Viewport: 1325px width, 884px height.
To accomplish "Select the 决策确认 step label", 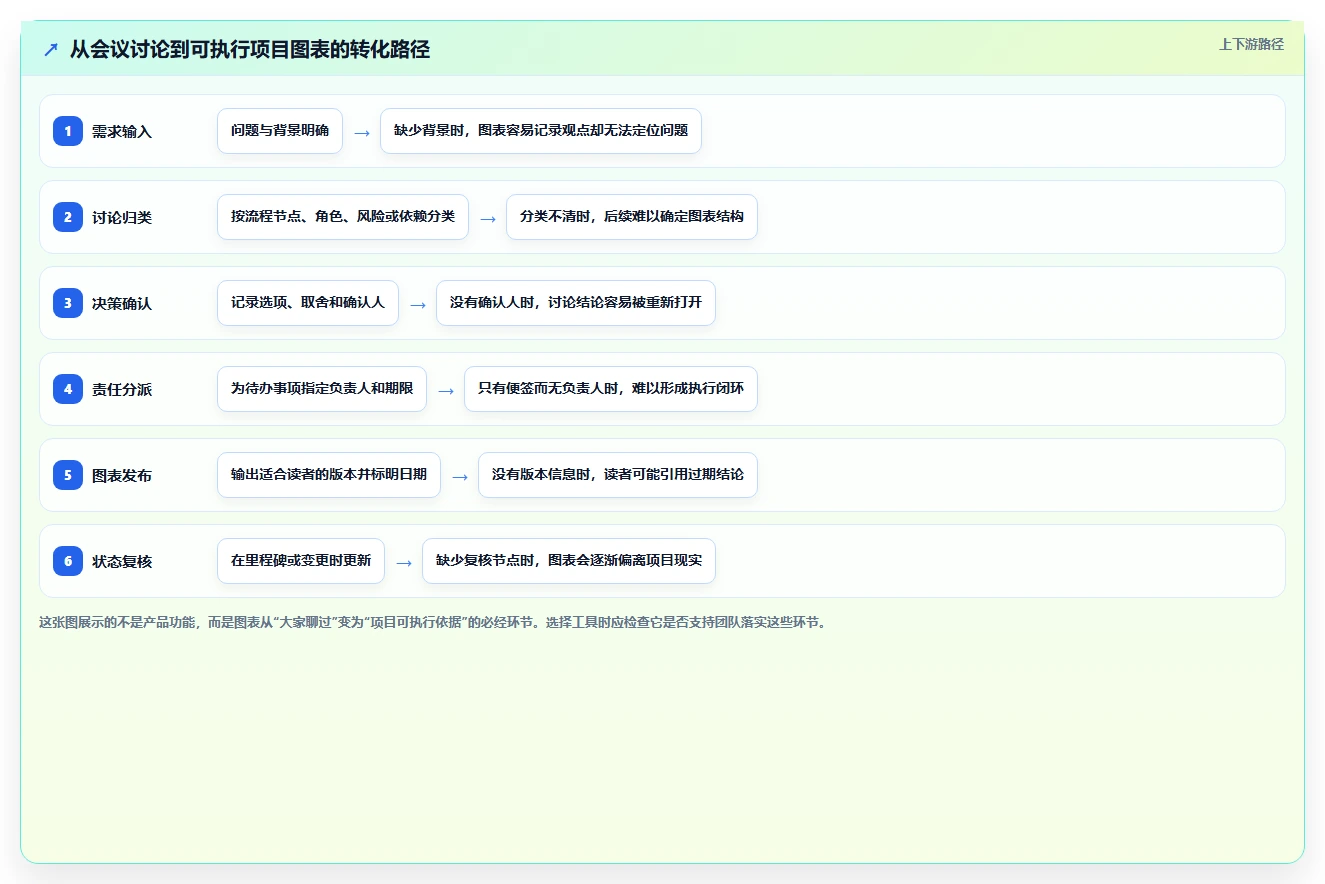I will click(122, 304).
